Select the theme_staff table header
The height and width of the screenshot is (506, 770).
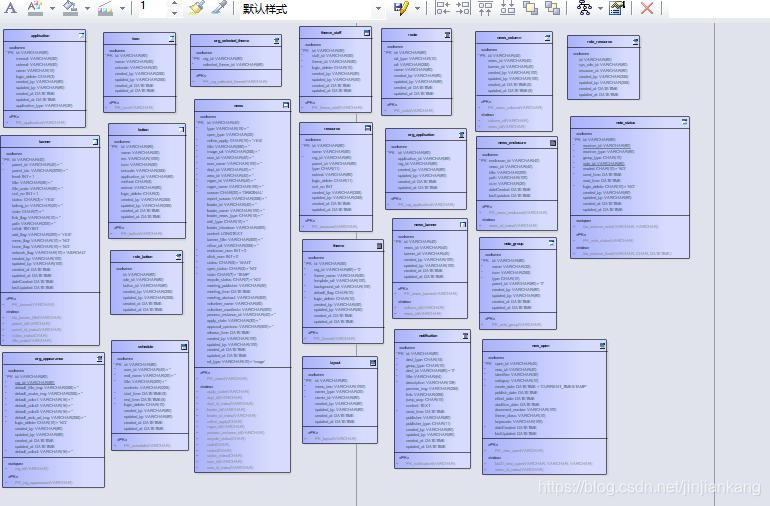click(x=335, y=32)
